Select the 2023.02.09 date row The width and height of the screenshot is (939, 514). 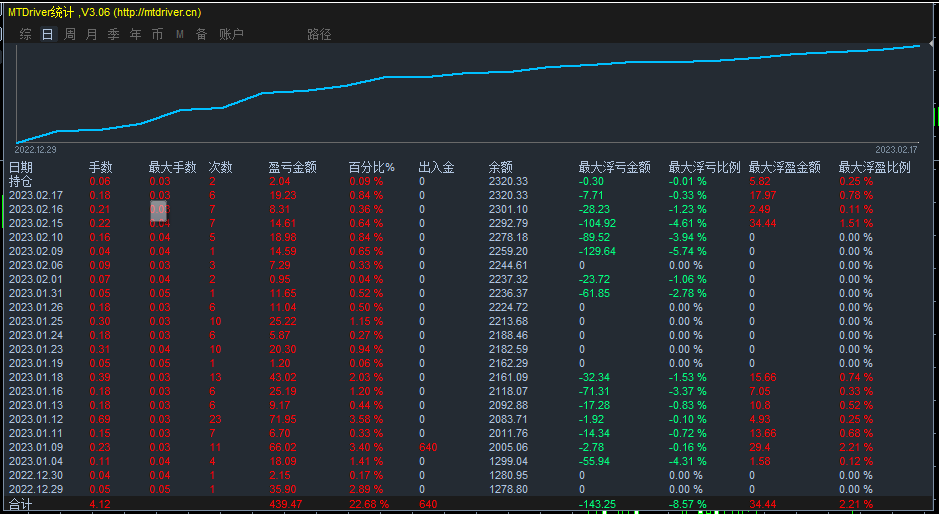(36, 251)
